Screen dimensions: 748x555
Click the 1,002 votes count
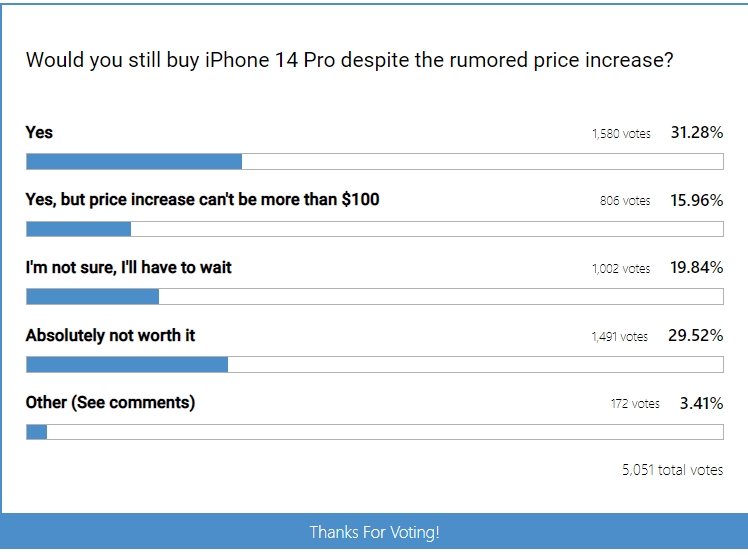[x=621, y=269]
